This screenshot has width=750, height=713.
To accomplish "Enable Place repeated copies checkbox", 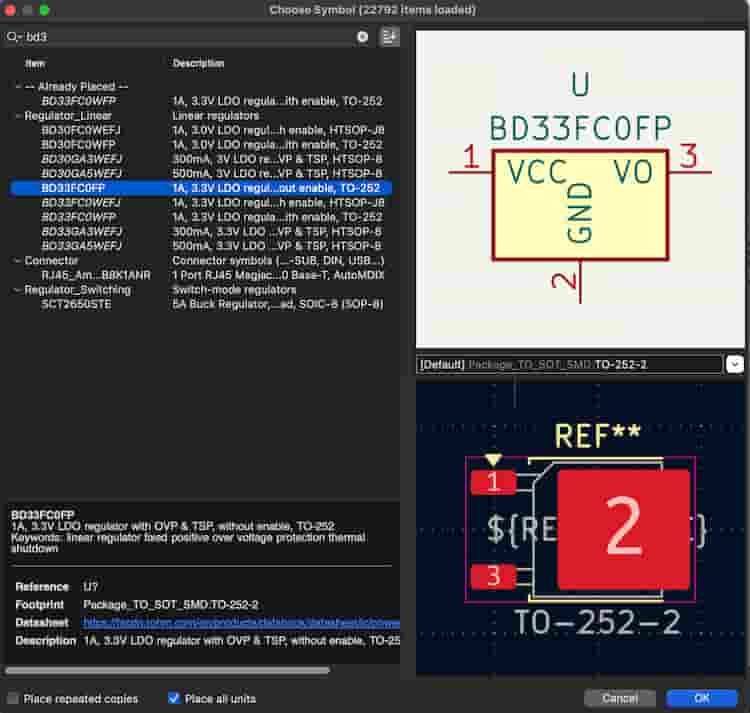I will click(13, 699).
